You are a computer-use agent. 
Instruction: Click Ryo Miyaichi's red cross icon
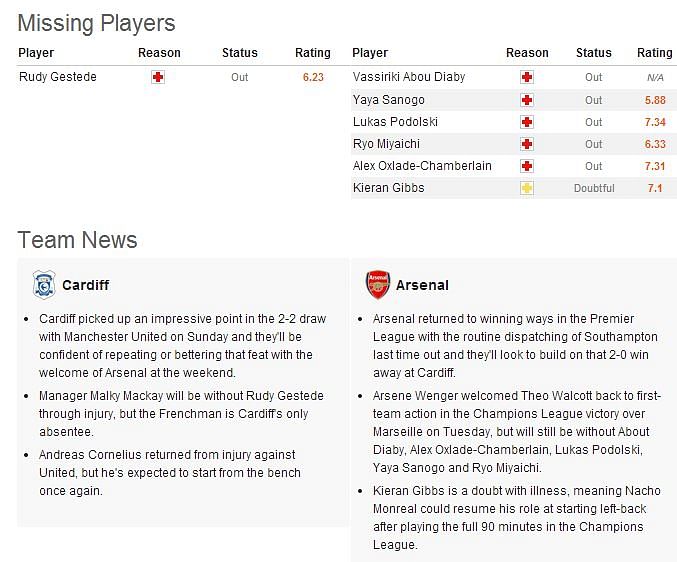click(x=527, y=144)
